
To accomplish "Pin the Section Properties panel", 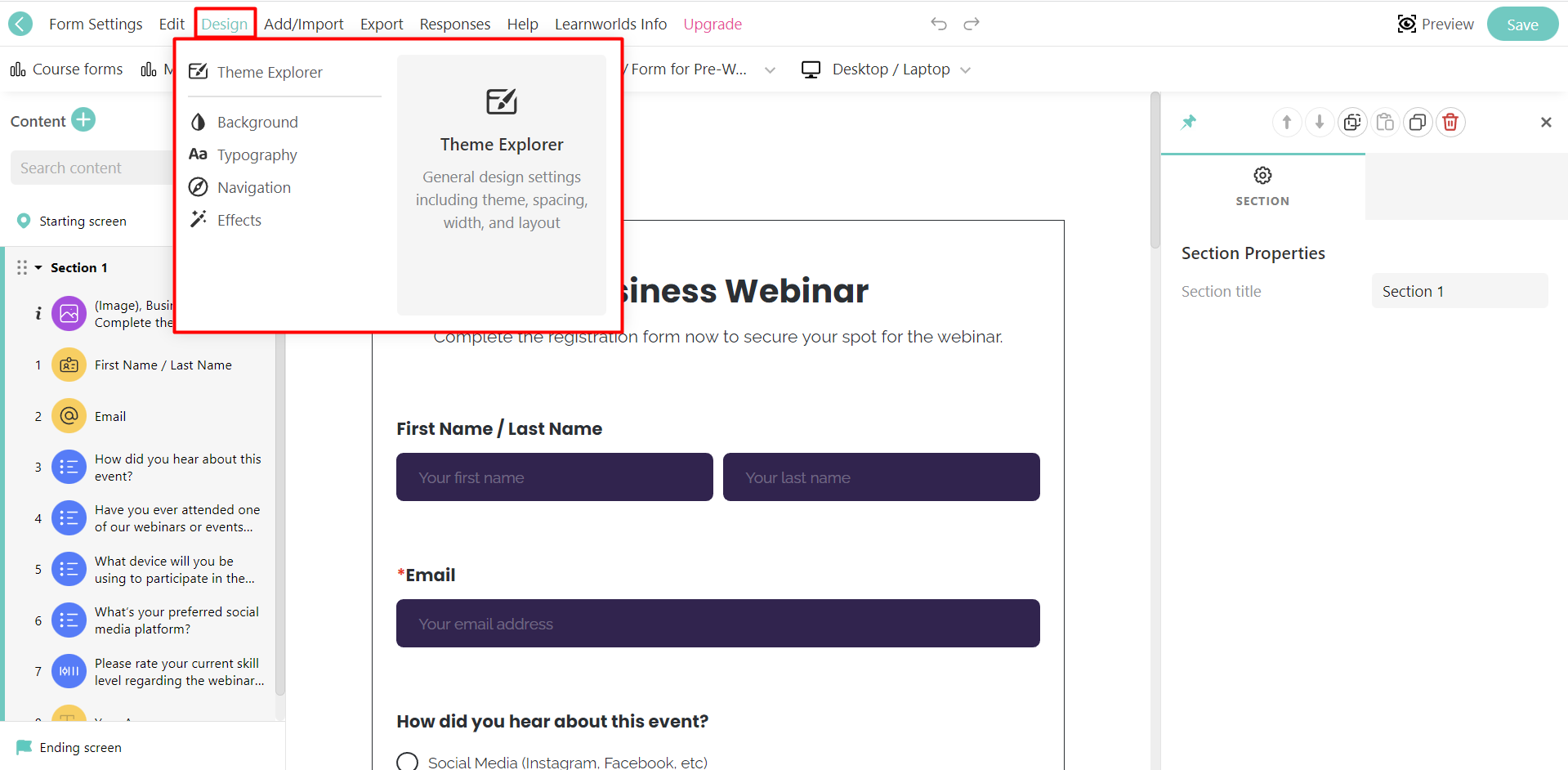I will [1190, 122].
